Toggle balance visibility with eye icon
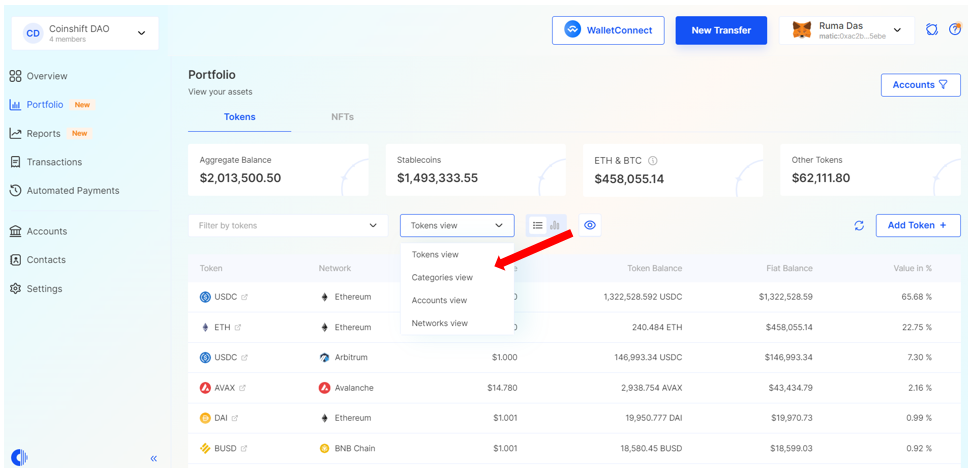The width and height of the screenshot is (971, 471). click(590, 225)
